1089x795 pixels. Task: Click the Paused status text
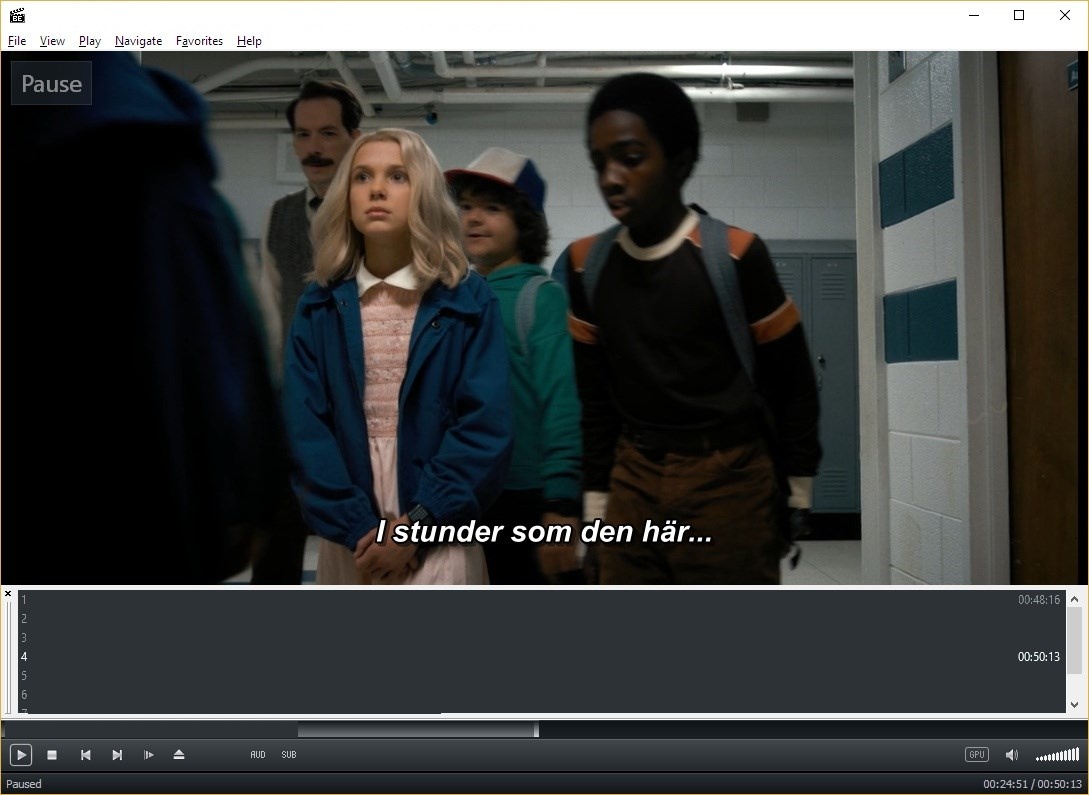(x=24, y=784)
